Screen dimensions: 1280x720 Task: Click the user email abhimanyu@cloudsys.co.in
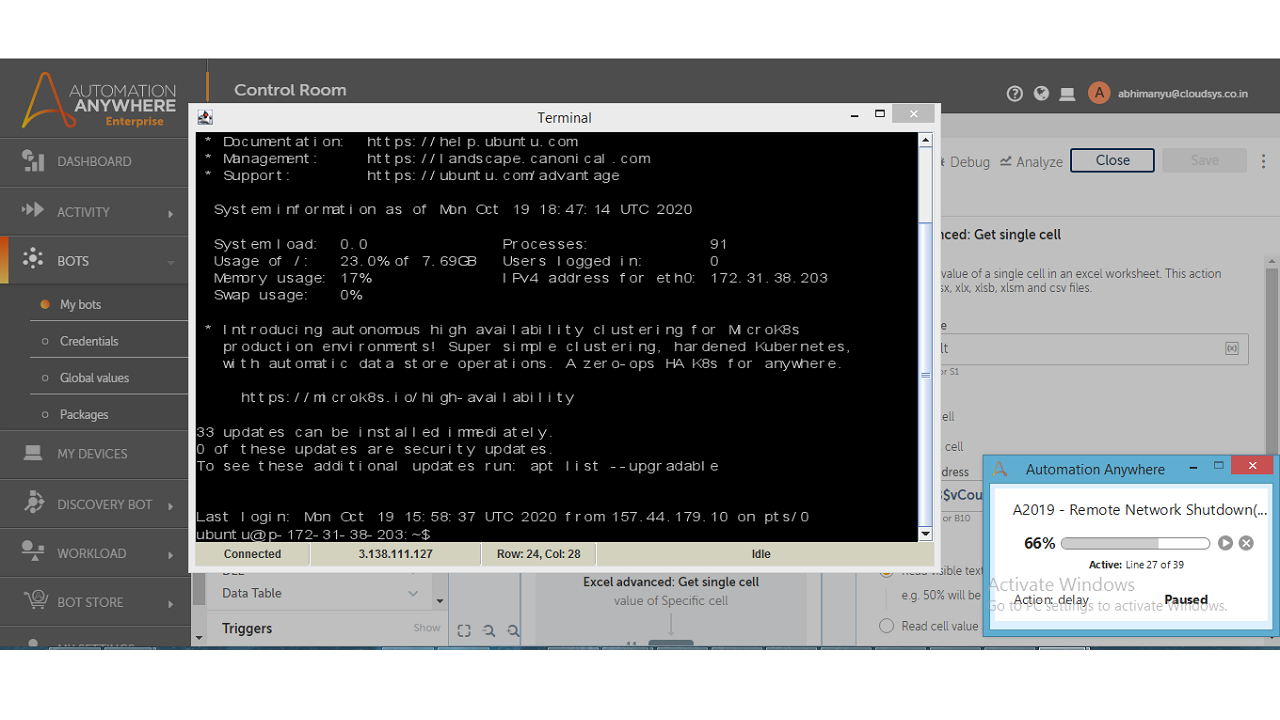coord(1183,94)
